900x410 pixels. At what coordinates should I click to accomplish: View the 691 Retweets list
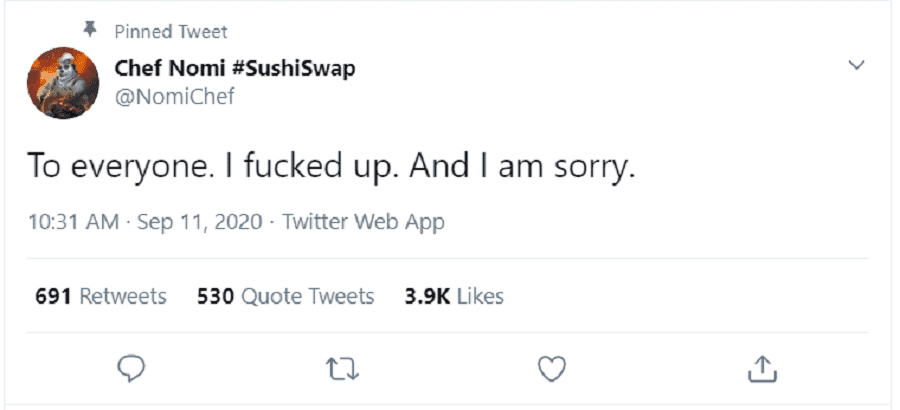coord(100,296)
